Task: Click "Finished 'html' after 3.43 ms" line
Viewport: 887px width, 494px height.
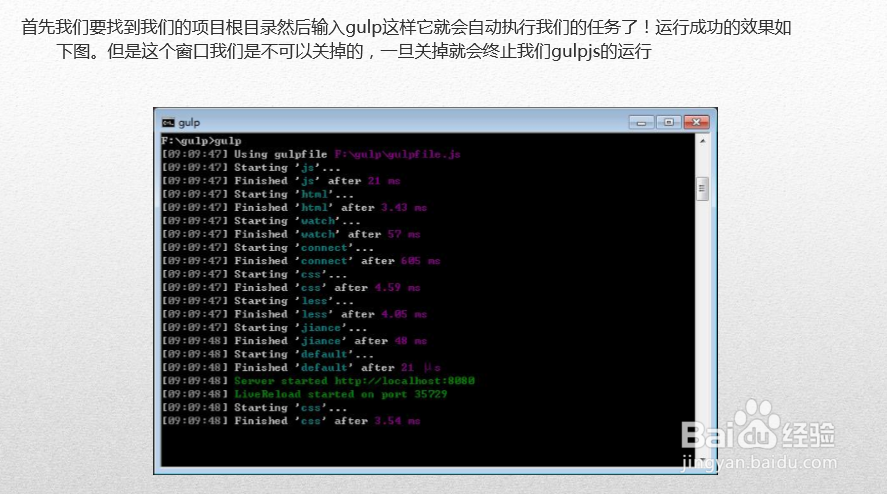Action: coord(294,208)
